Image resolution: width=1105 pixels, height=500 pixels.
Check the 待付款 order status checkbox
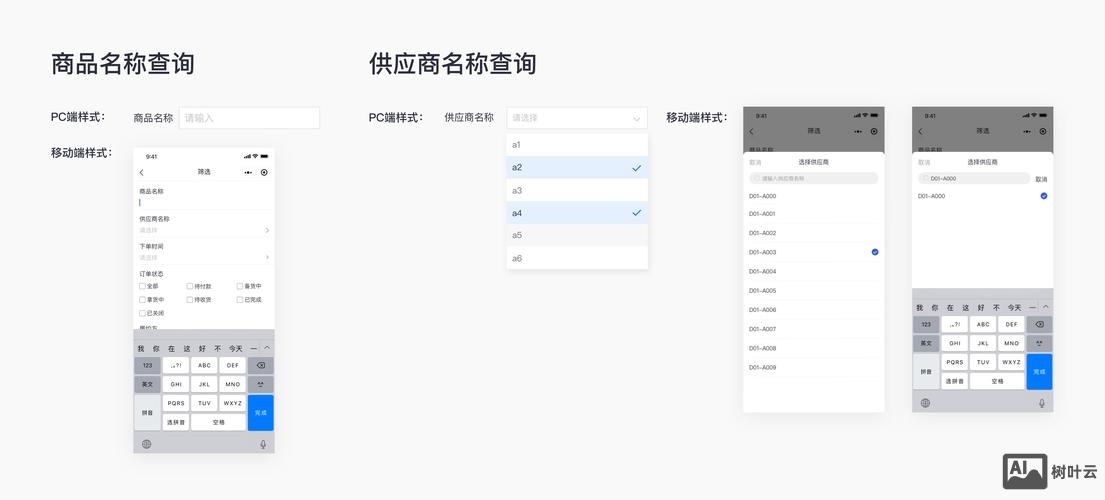[190, 287]
